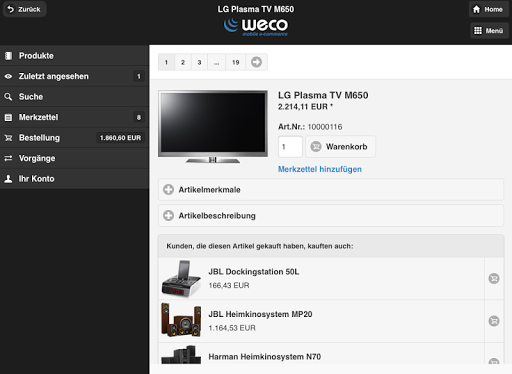The image size is (512, 374).
Task: Jump to page 19 in pagination
Action: click(x=236, y=62)
